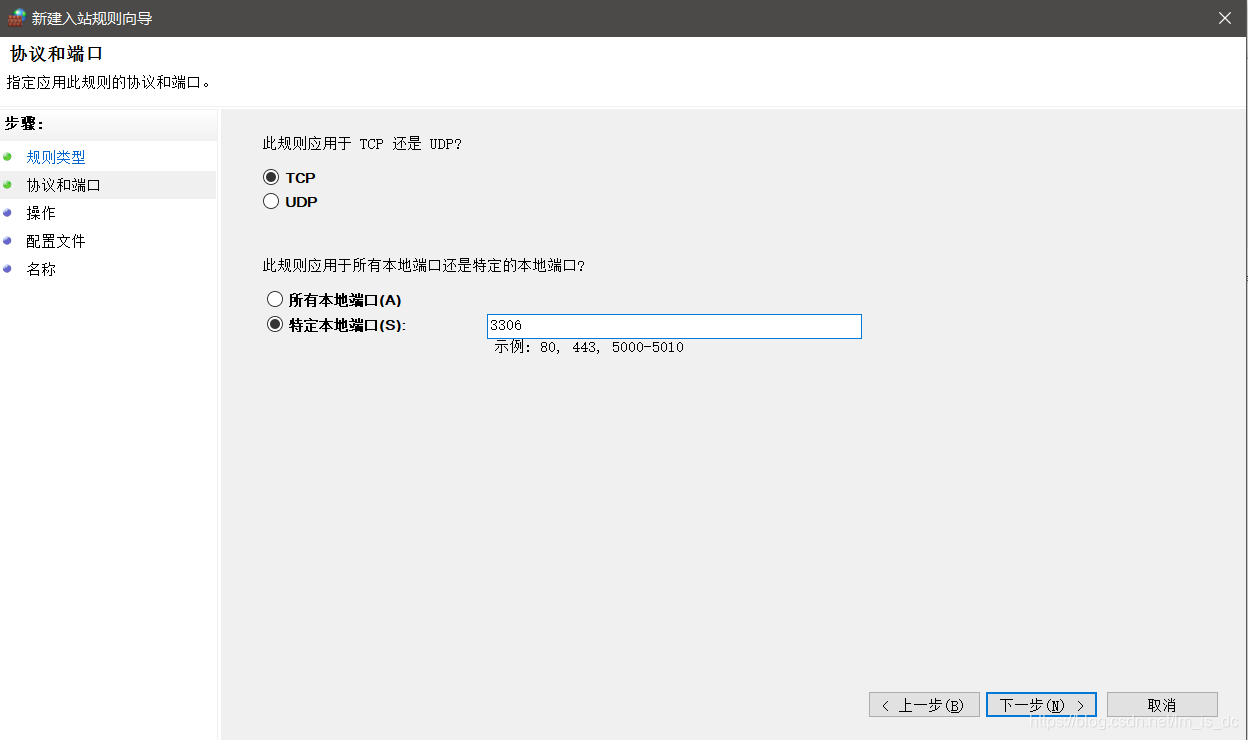Click the firewall wizard title bar icon

16,18
